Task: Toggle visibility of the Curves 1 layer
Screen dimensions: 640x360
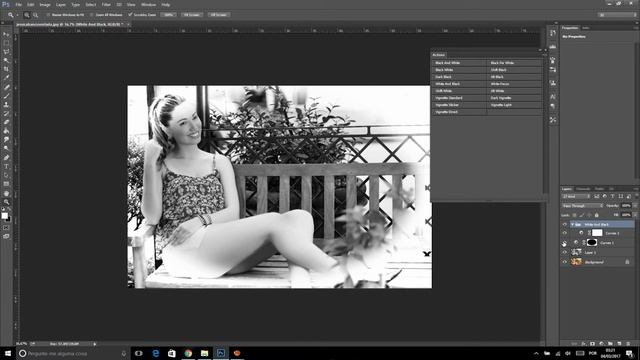Action: pyautogui.click(x=565, y=243)
